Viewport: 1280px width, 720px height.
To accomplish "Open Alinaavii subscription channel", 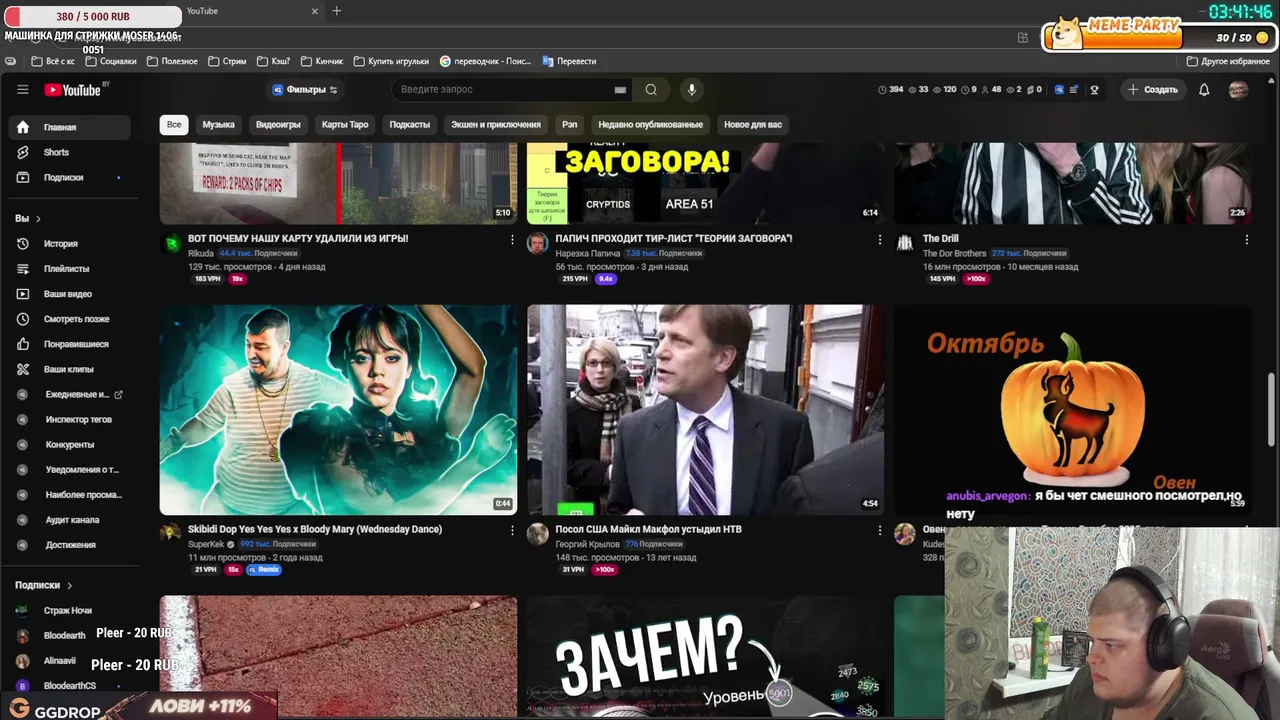I will (60, 661).
